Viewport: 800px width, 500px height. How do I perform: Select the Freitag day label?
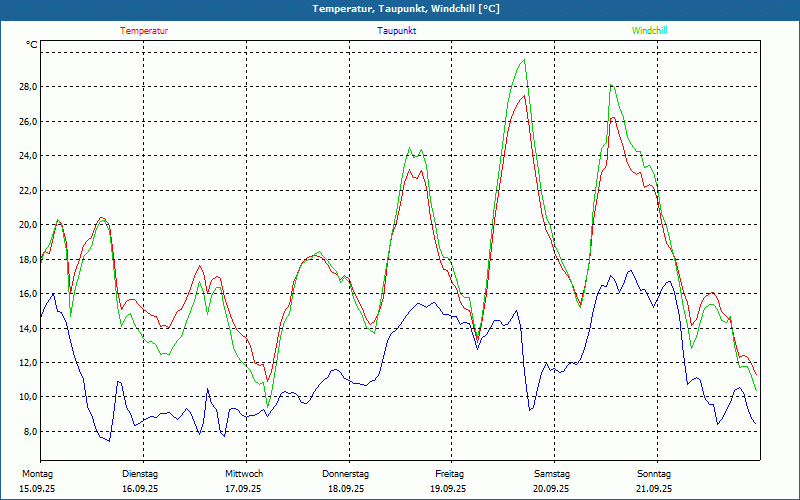[449, 474]
